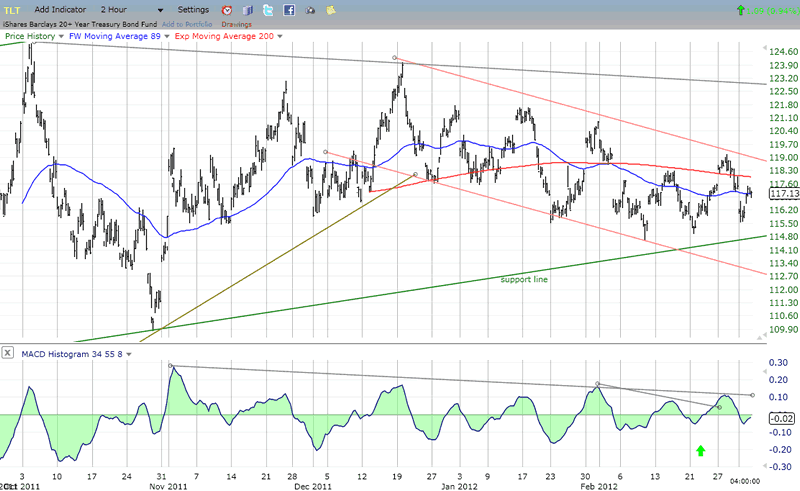Share the chart on Facebook
800x491 pixels.
289,9
